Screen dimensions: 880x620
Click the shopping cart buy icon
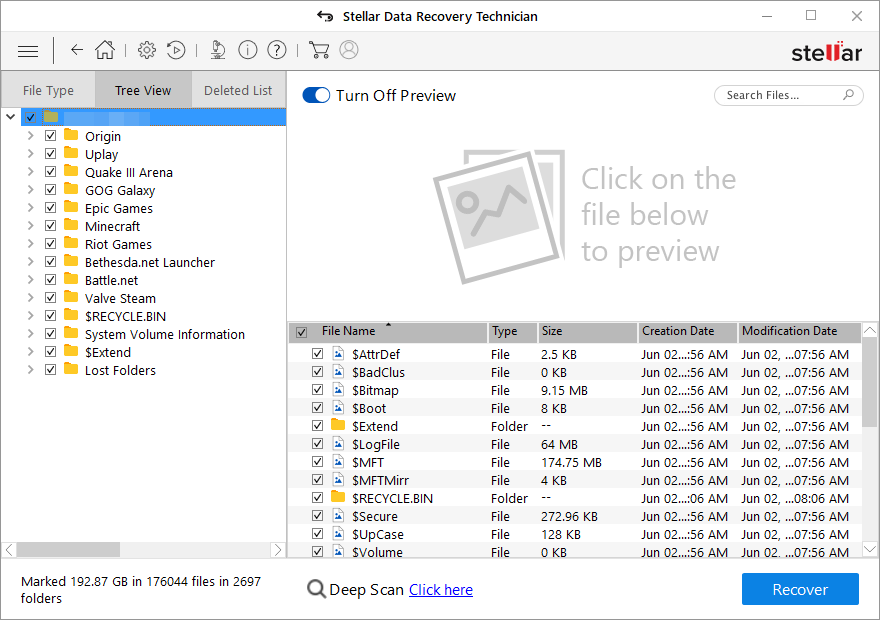click(x=319, y=50)
